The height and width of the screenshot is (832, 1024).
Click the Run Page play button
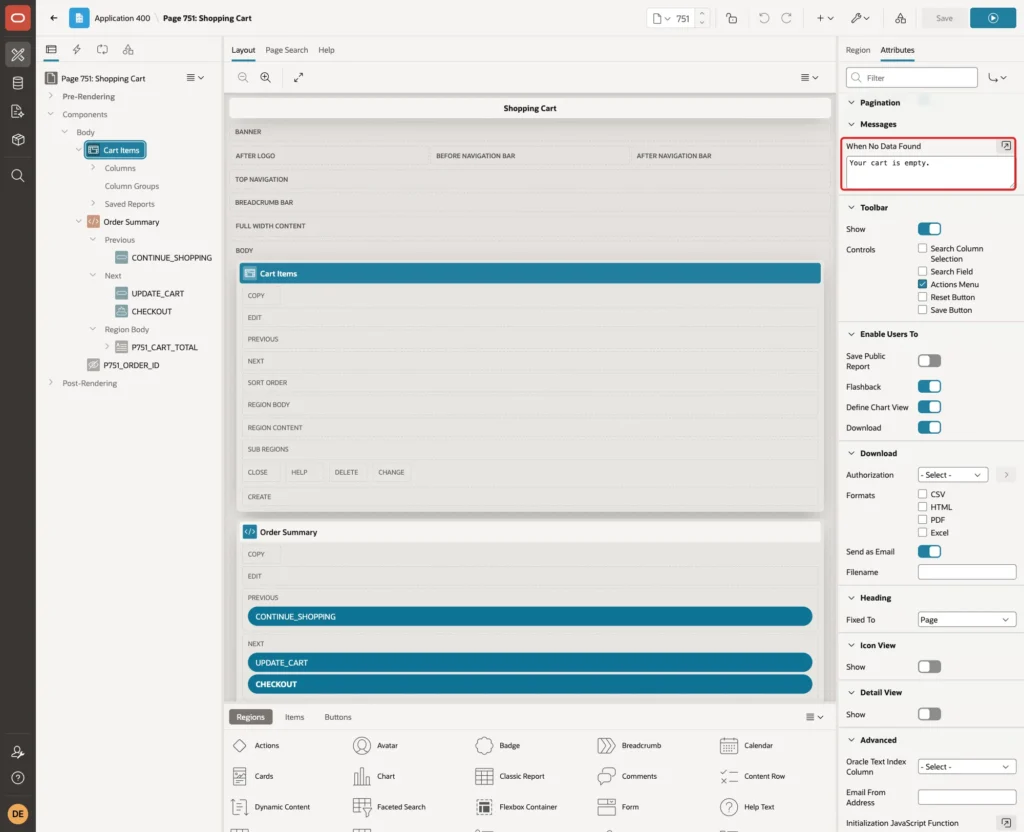(992, 18)
